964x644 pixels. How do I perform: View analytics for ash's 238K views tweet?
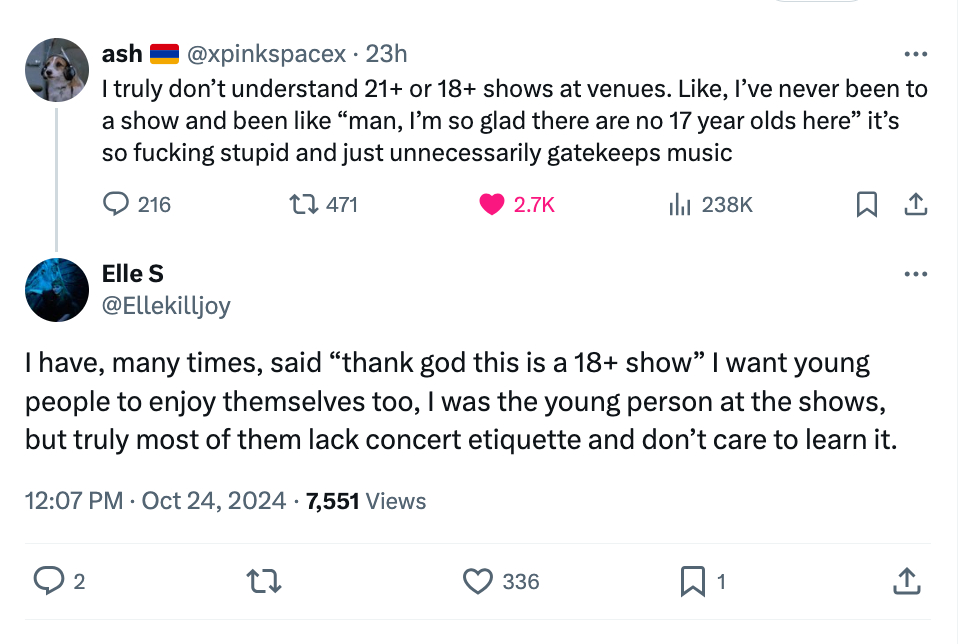(x=680, y=205)
